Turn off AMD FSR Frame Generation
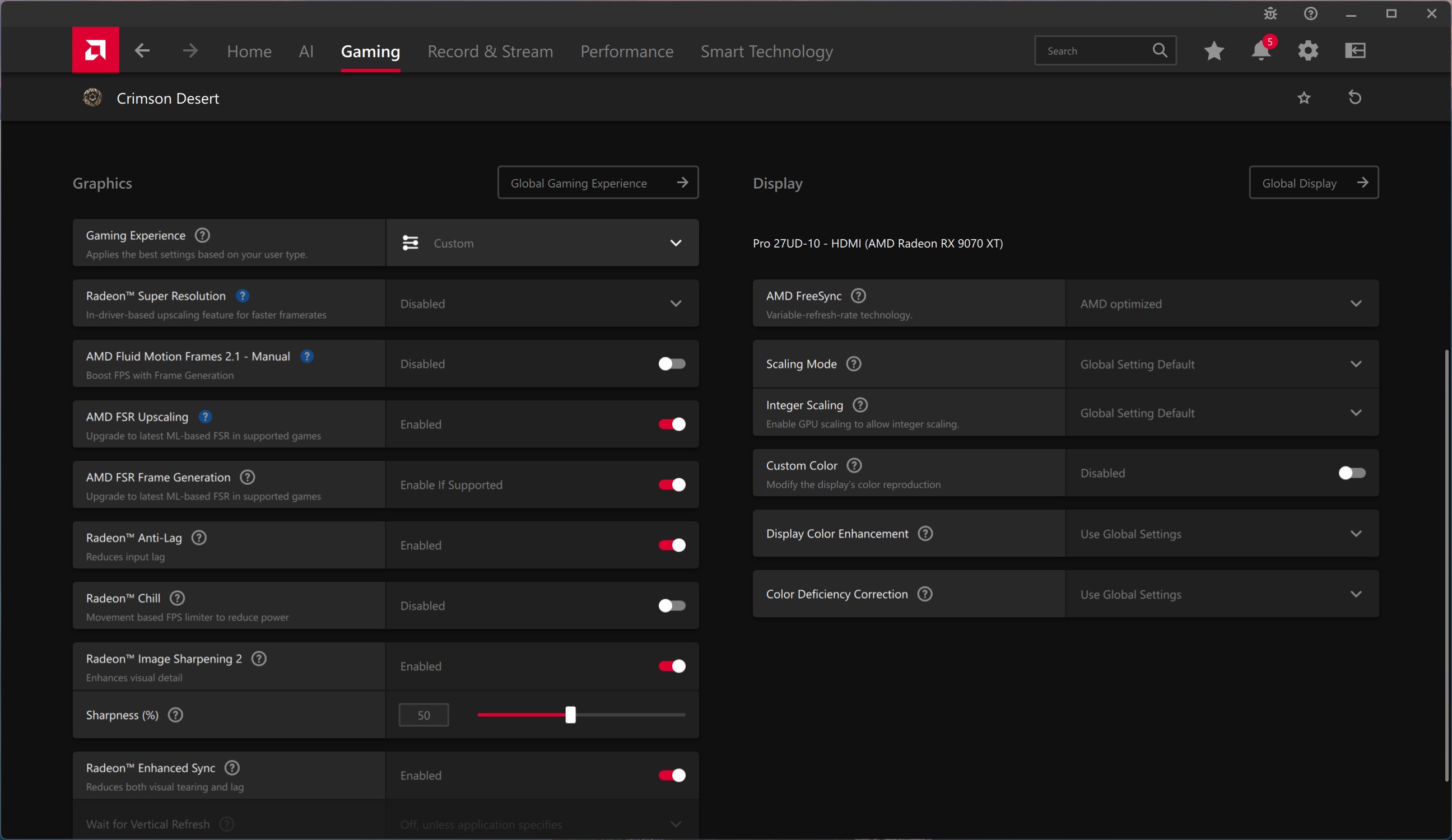The height and width of the screenshot is (840, 1452). [x=672, y=484]
